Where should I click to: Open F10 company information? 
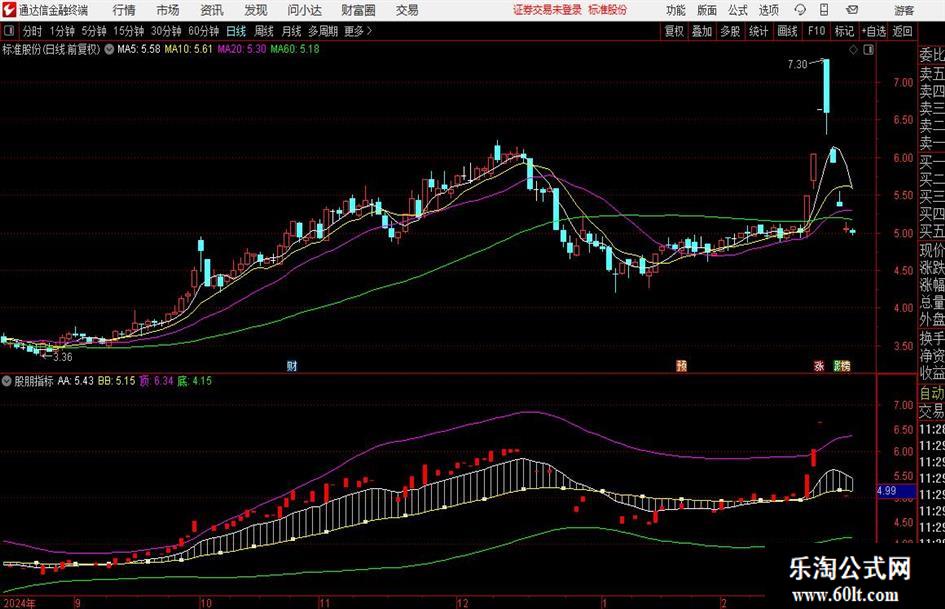coord(817,31)
